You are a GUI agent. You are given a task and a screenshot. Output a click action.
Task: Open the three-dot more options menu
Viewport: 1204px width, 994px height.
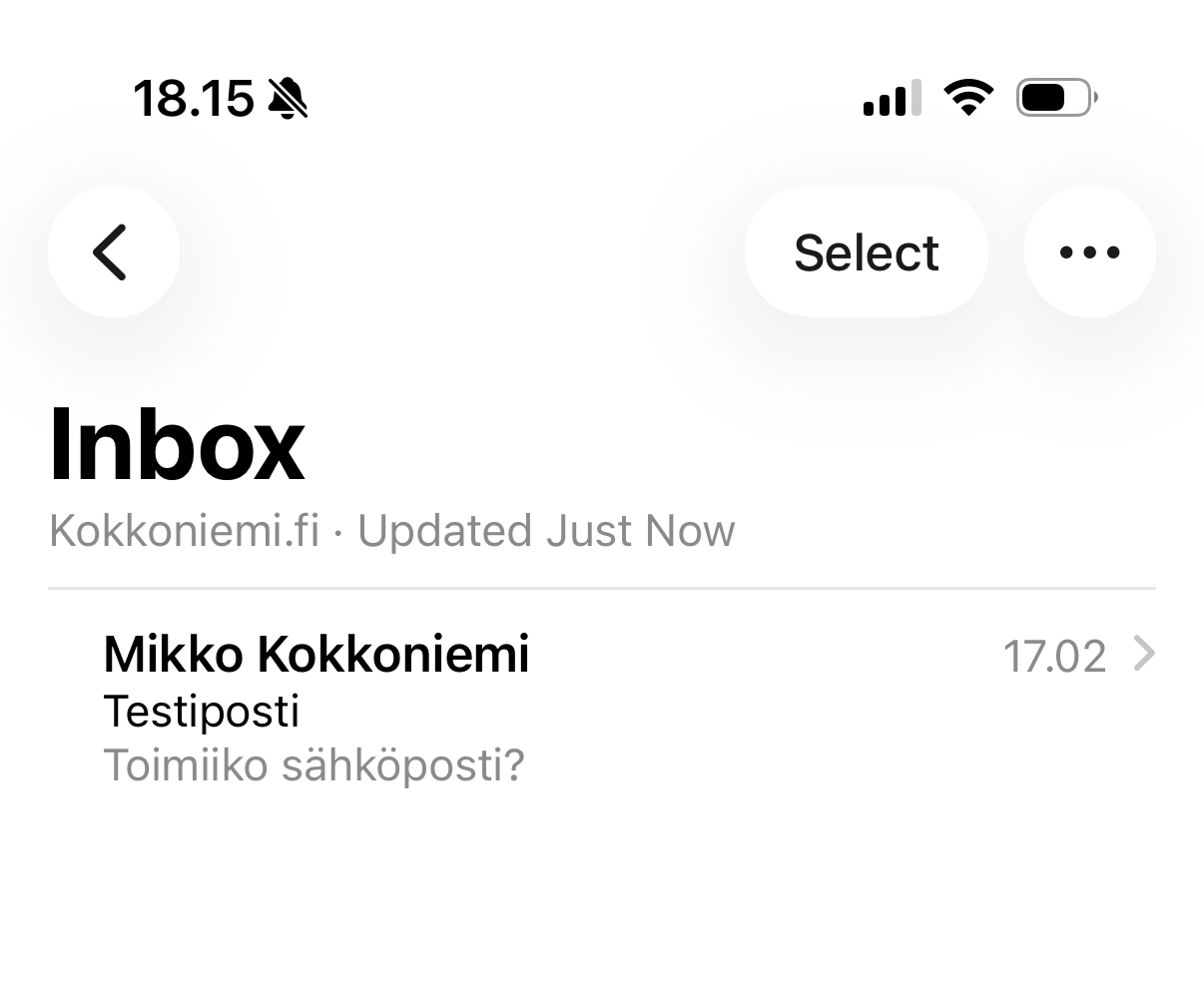[x=1089, y=251]
